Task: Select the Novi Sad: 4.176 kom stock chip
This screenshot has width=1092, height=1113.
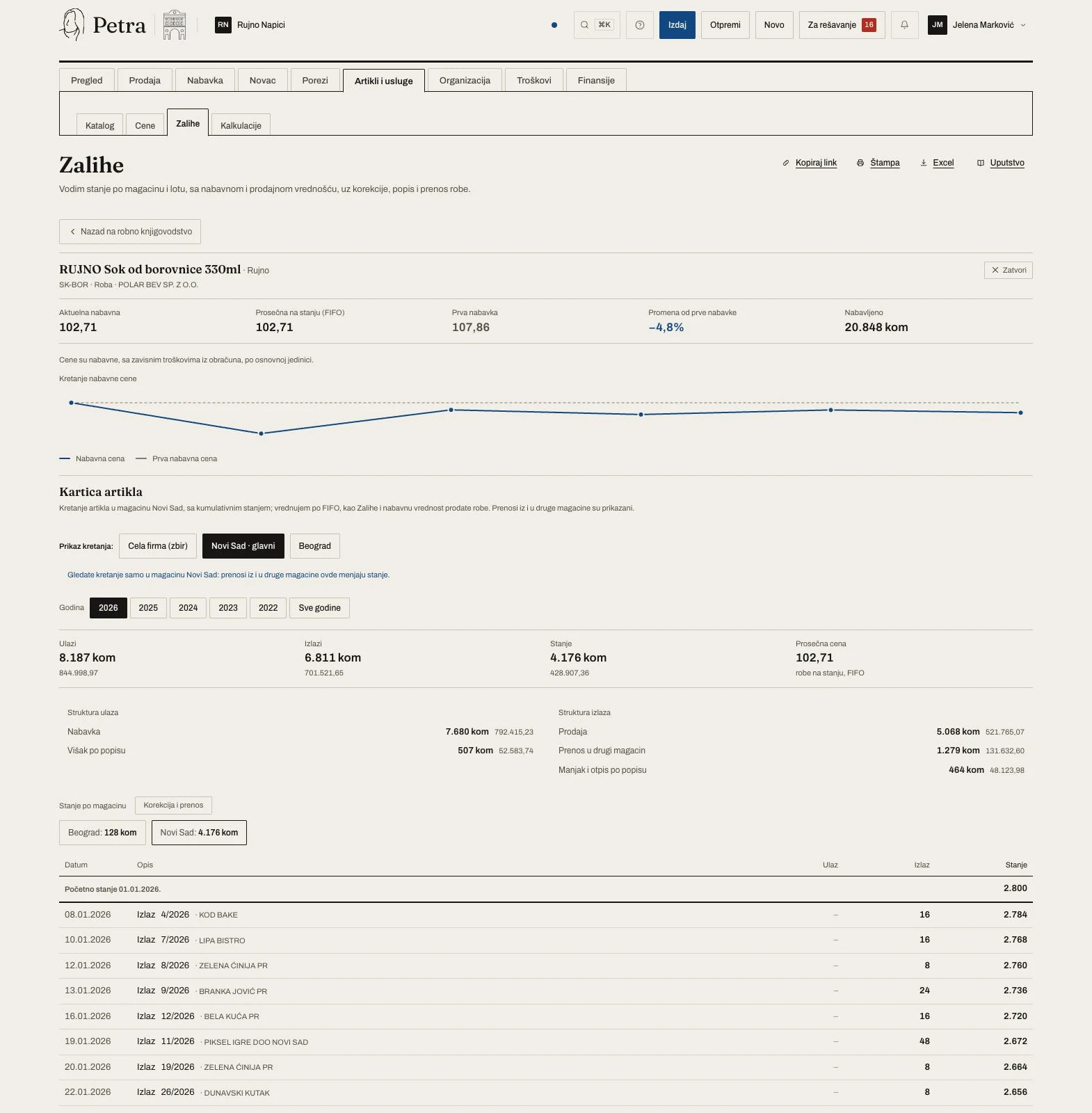Action: pyautogui.click(x=199, y=833)
